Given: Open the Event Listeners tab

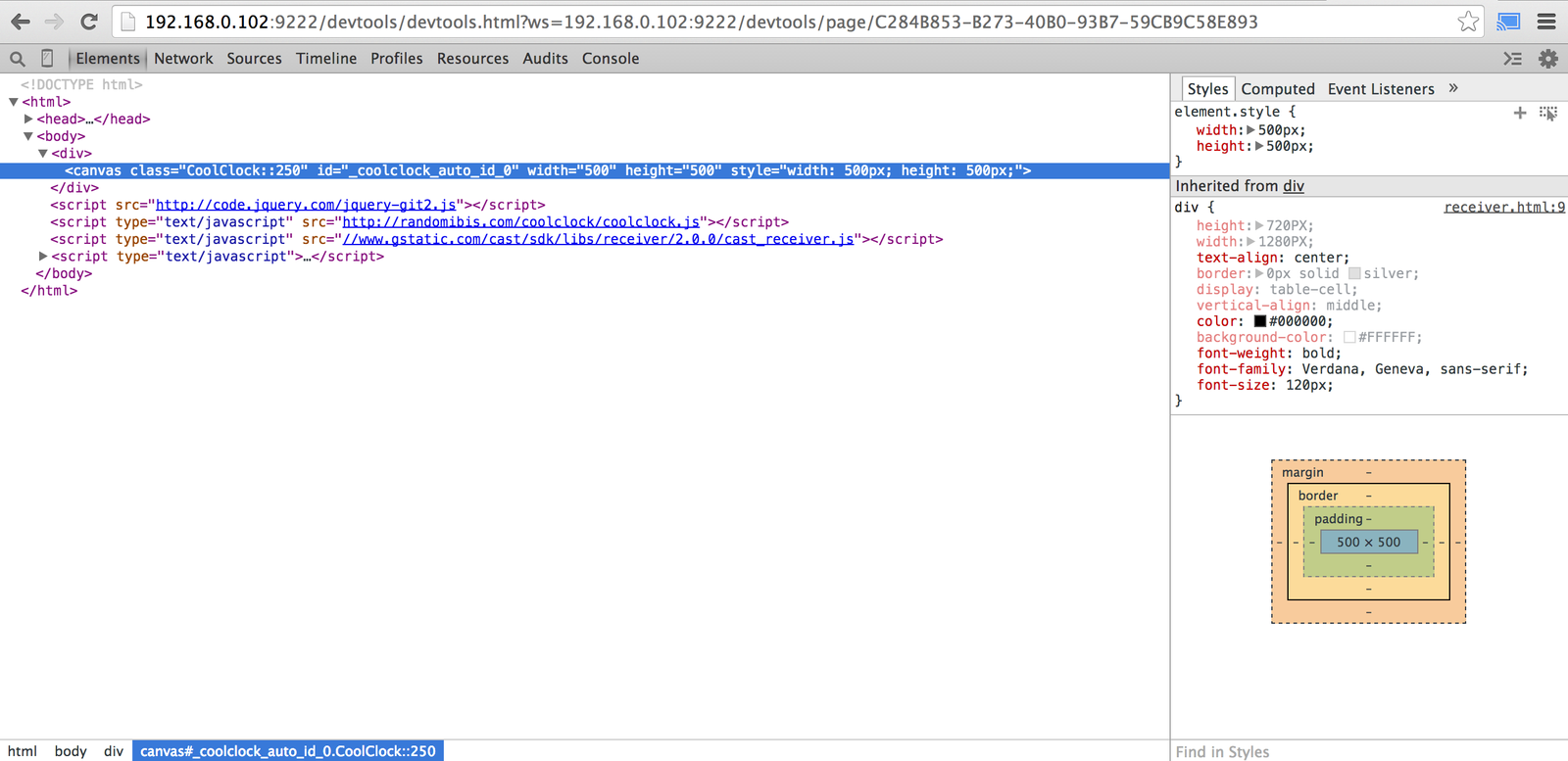Looking at the screenshot, I should coord(1381,89).
